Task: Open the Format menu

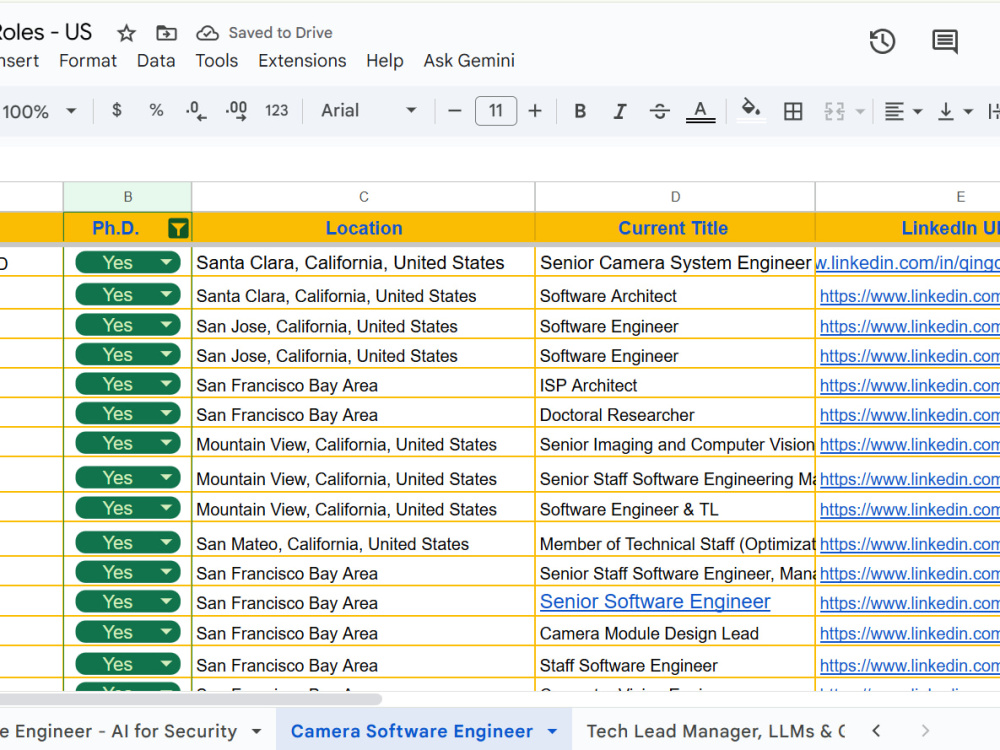Action: (x=88, y=61)
